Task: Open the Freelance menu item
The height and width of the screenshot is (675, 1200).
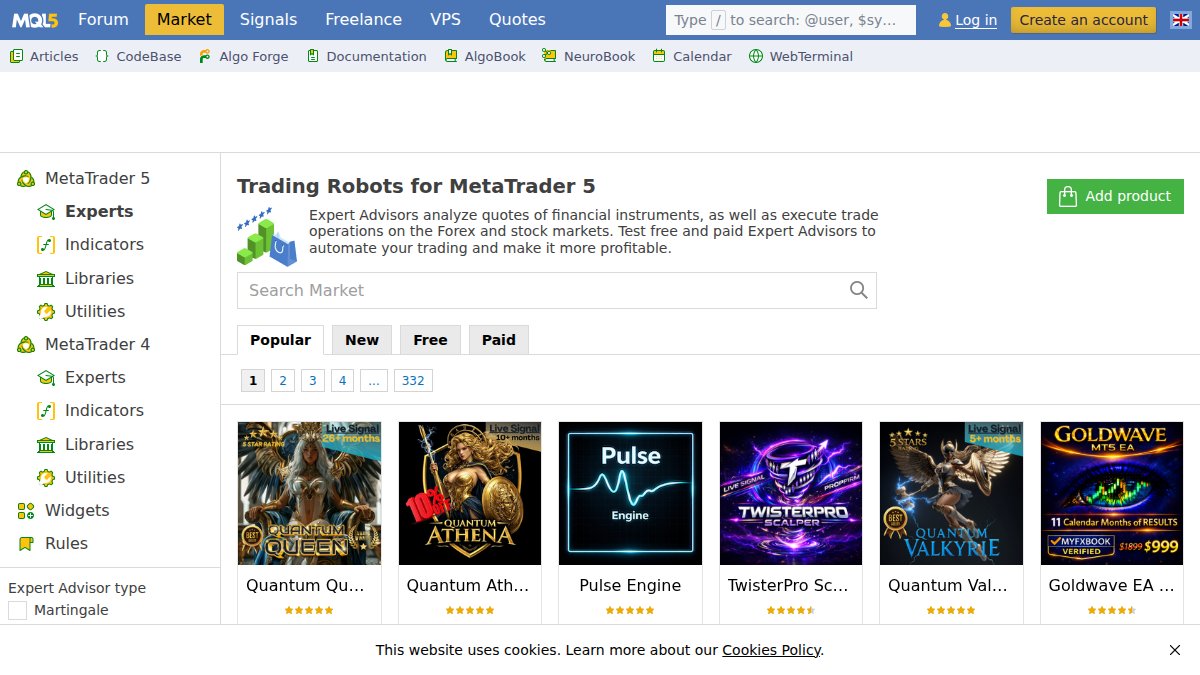Action: [x=364, y=19]
